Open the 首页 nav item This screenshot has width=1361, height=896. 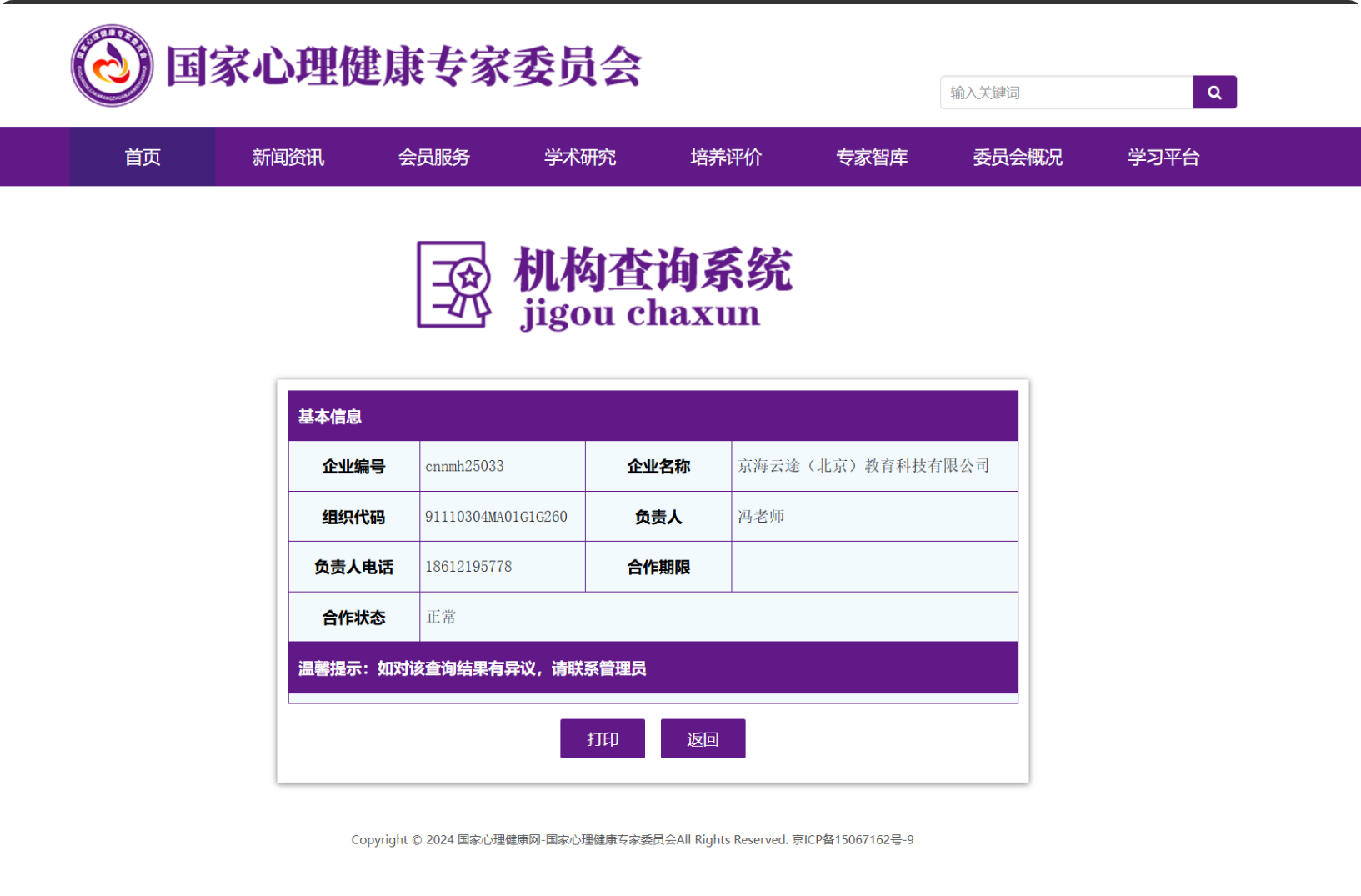[x=143, y=157]
